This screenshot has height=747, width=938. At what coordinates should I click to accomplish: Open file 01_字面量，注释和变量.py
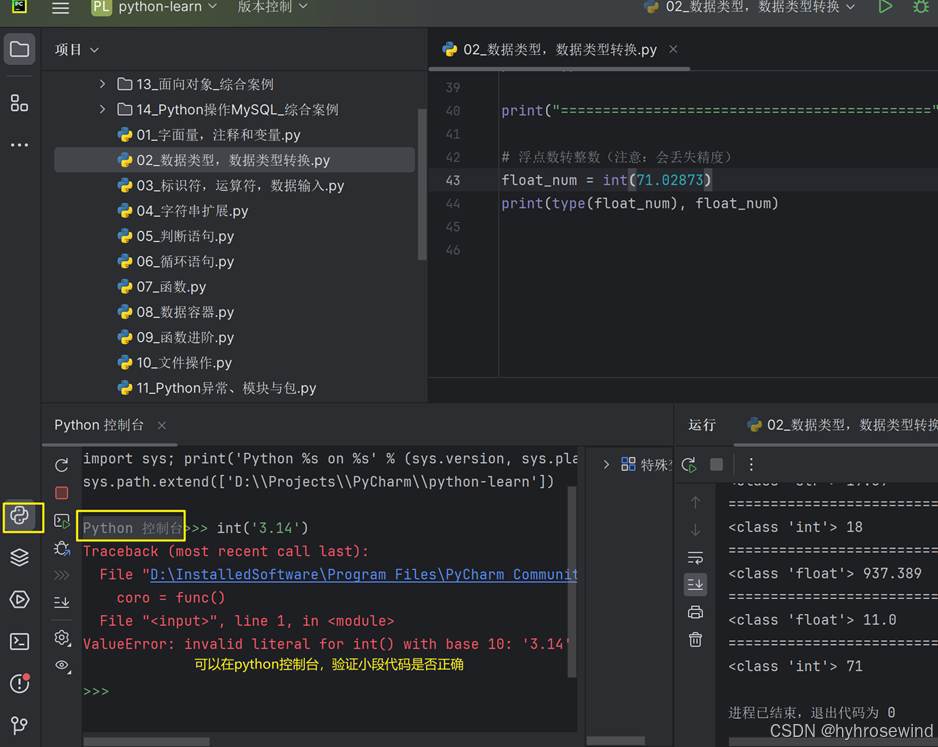click(x=209, y=135)
